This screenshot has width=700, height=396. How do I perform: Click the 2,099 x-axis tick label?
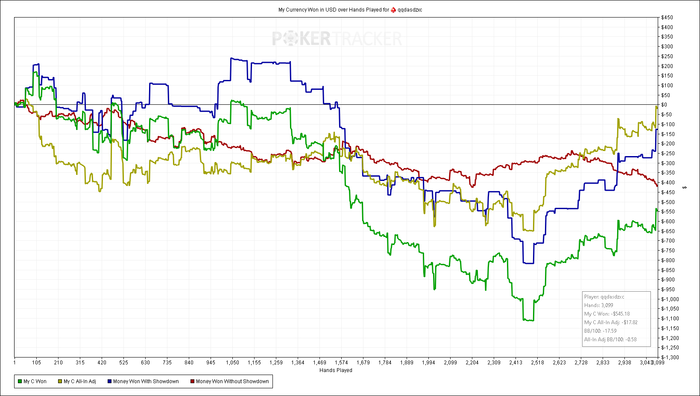(450, 363)
